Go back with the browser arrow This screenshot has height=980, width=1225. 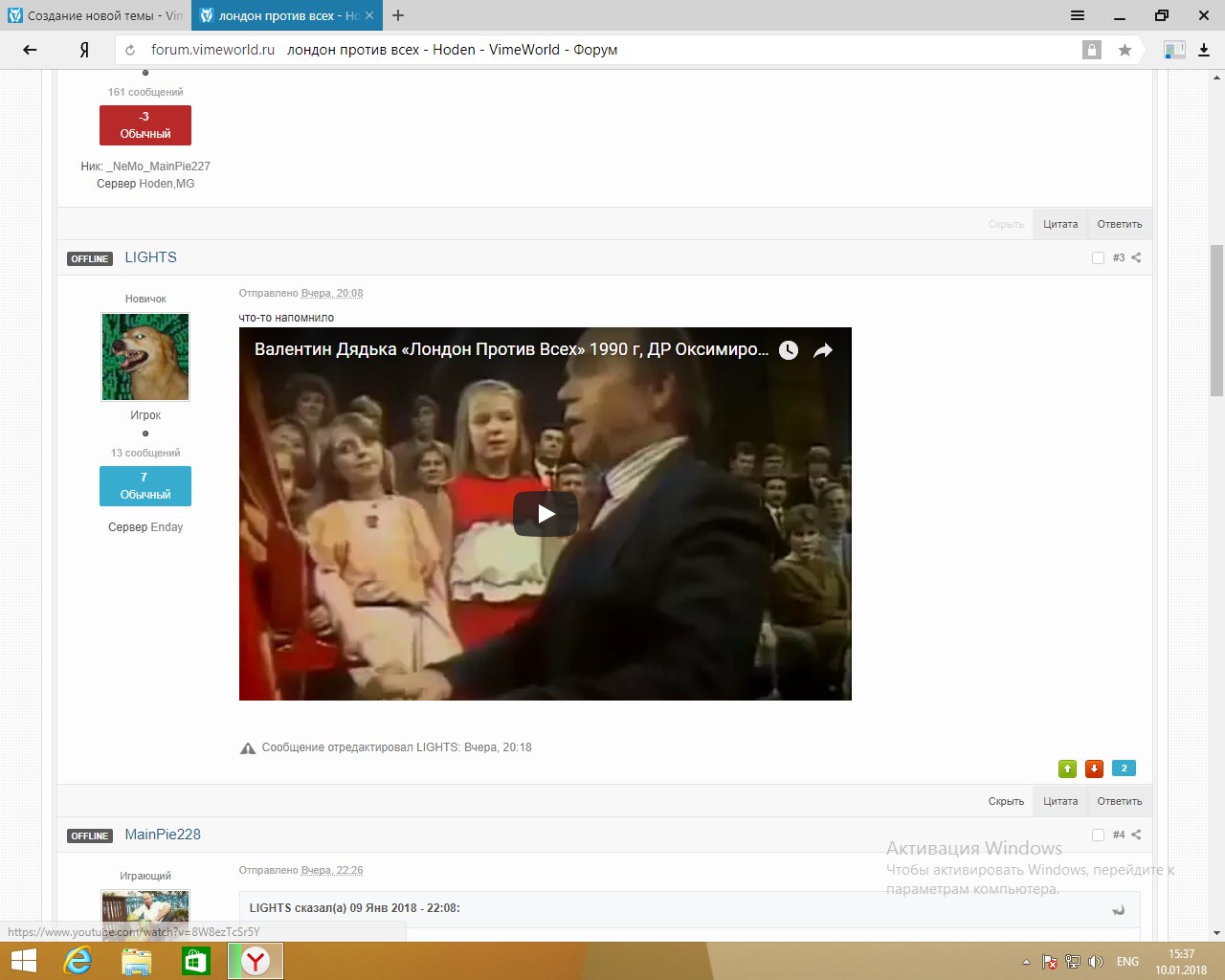click(30, 50)
